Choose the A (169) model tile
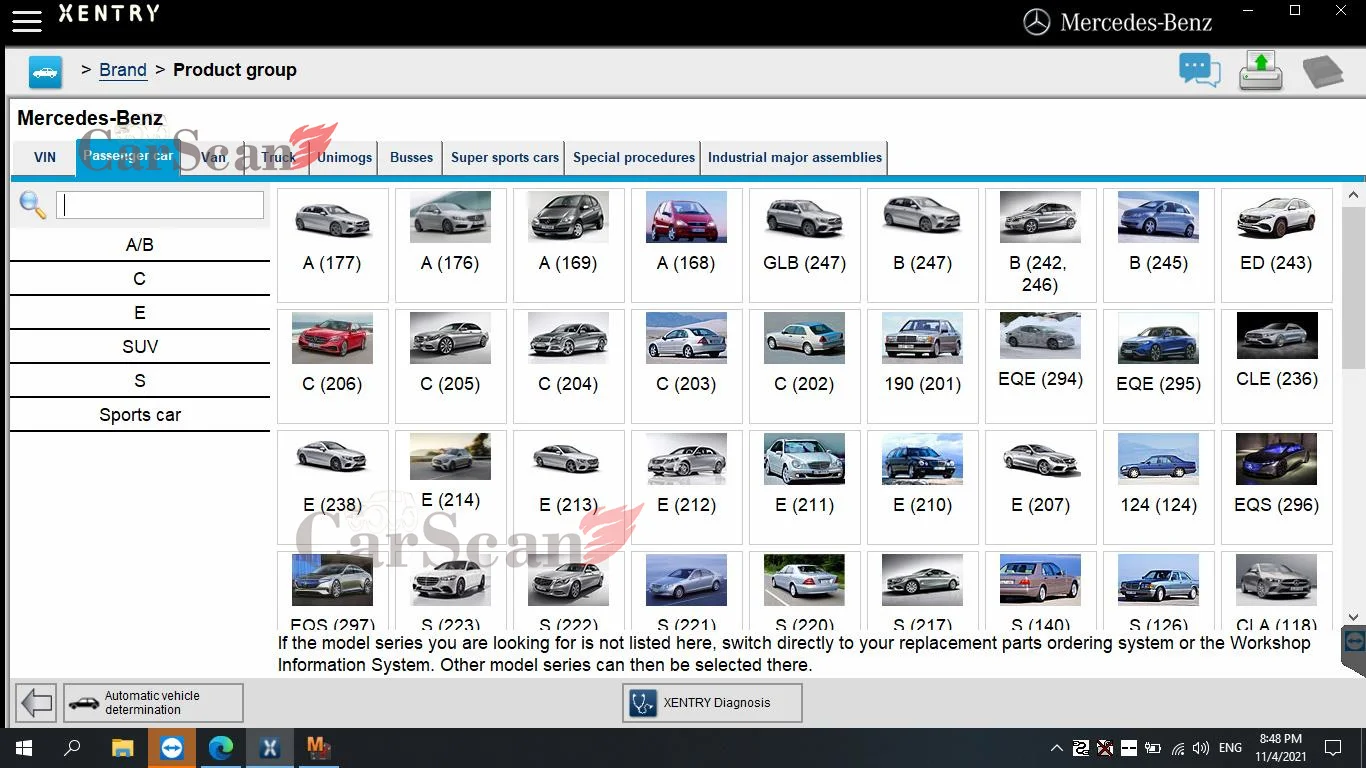 tap(569, 245)
